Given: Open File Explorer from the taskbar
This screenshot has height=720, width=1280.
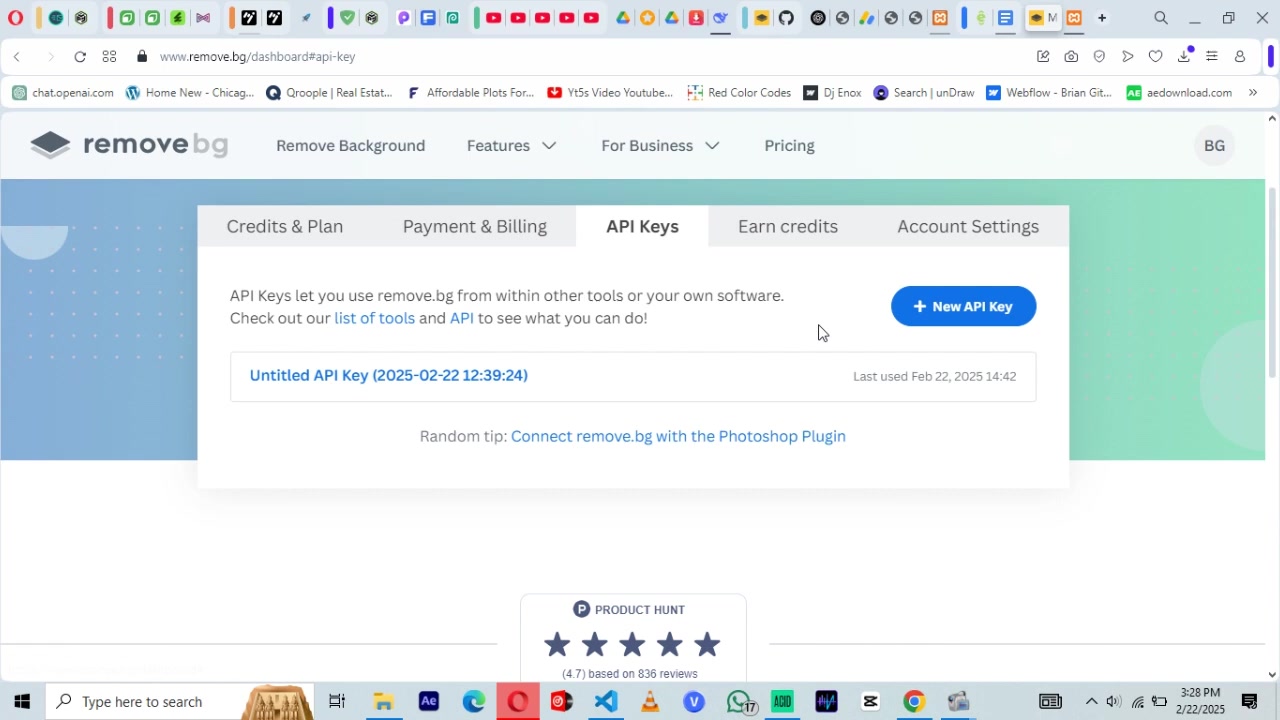Looking at the screenshot, I should 384,701.
